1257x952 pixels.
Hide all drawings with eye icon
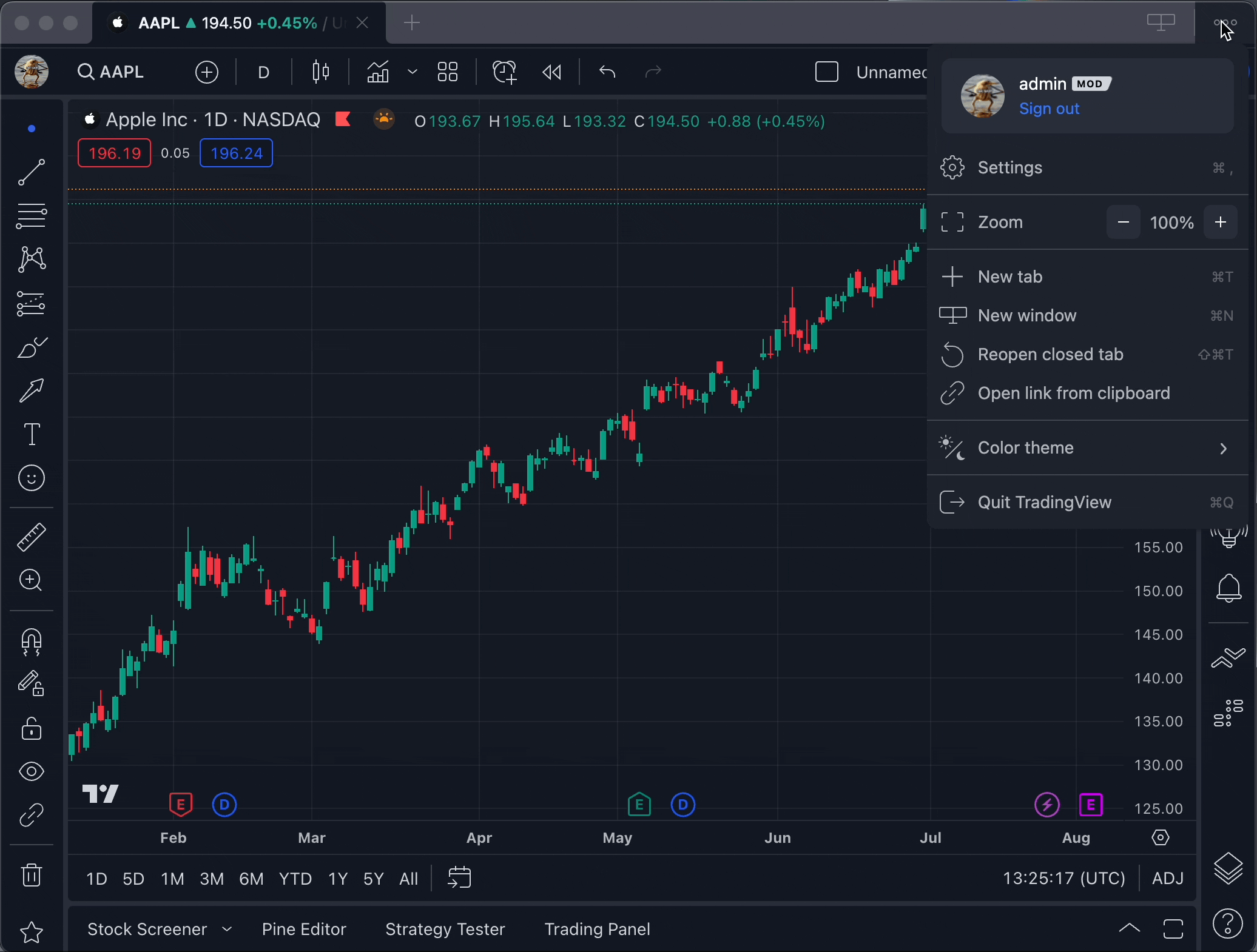32,771
